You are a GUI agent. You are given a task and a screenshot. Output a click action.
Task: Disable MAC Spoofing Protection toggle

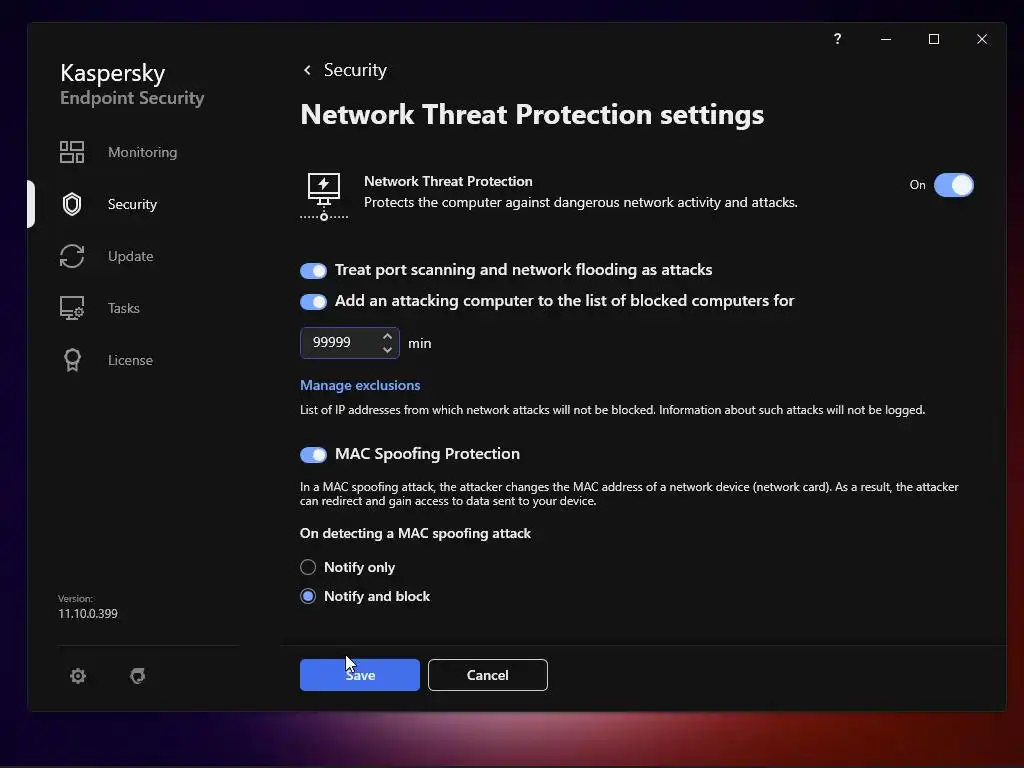(x=313, y=454)
